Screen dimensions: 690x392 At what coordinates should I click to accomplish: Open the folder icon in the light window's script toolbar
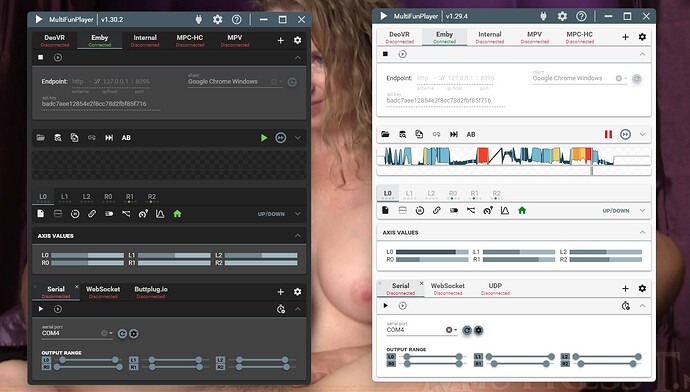385,134
